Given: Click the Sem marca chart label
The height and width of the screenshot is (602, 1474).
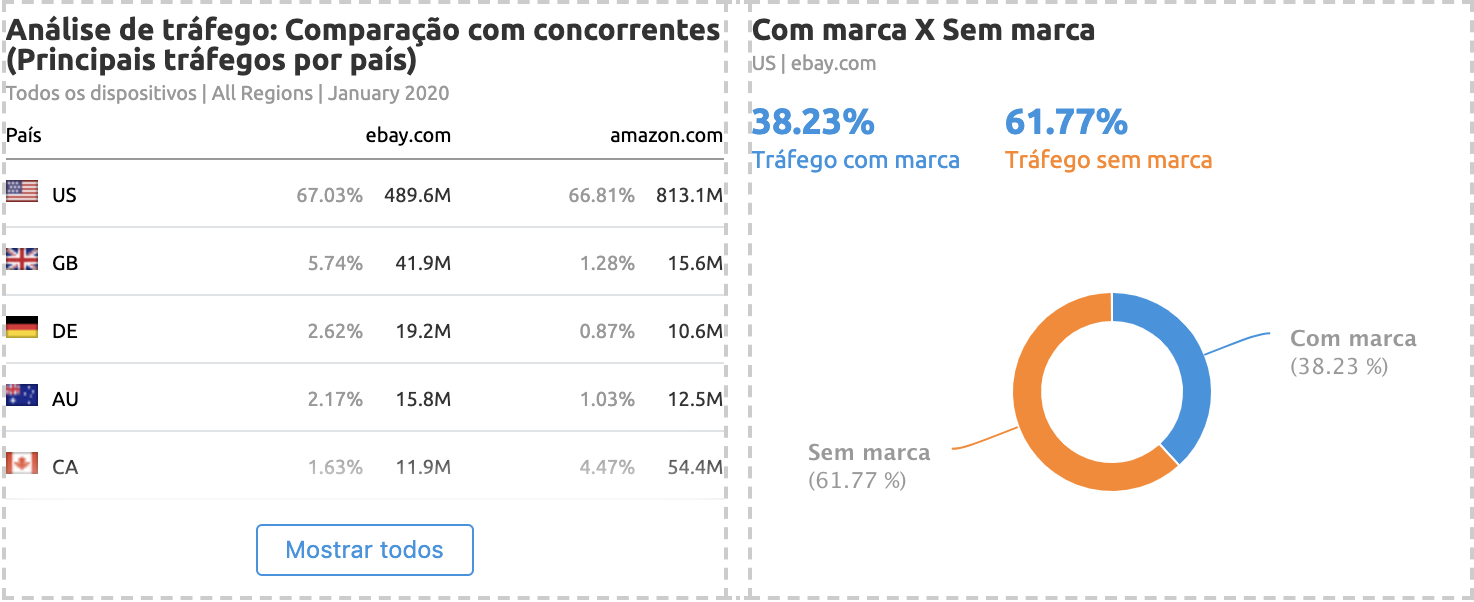Looking at the screenshot, I should point(868,453).
